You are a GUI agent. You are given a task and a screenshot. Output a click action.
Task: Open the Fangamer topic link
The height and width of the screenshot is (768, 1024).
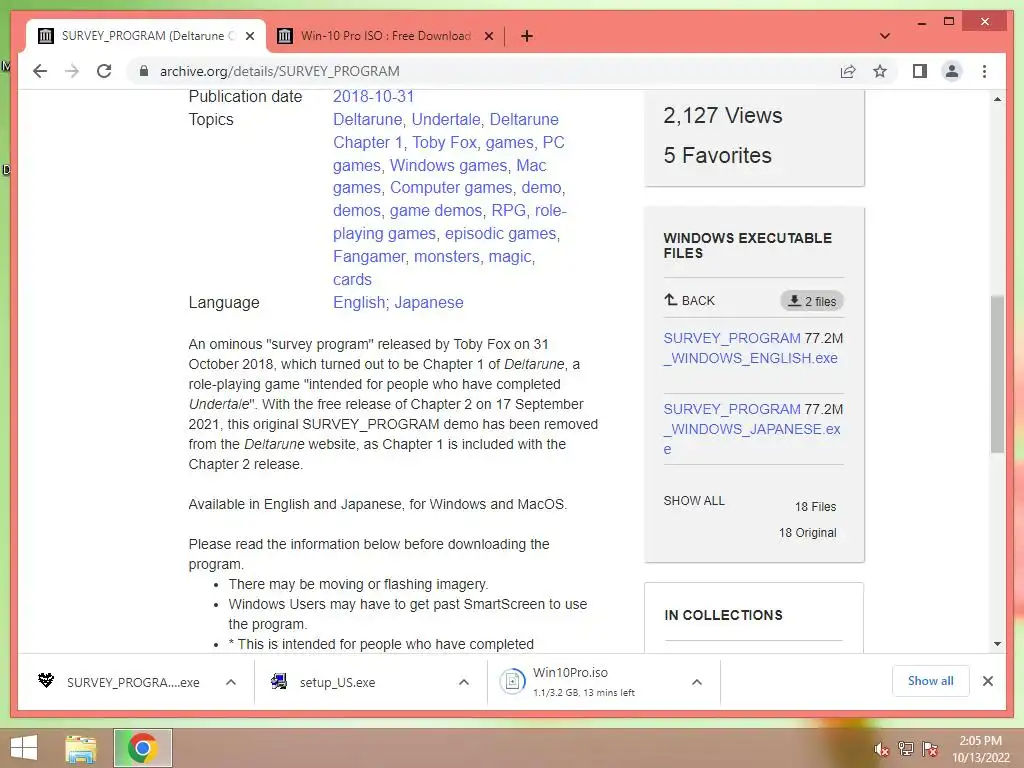coord(369,256)
